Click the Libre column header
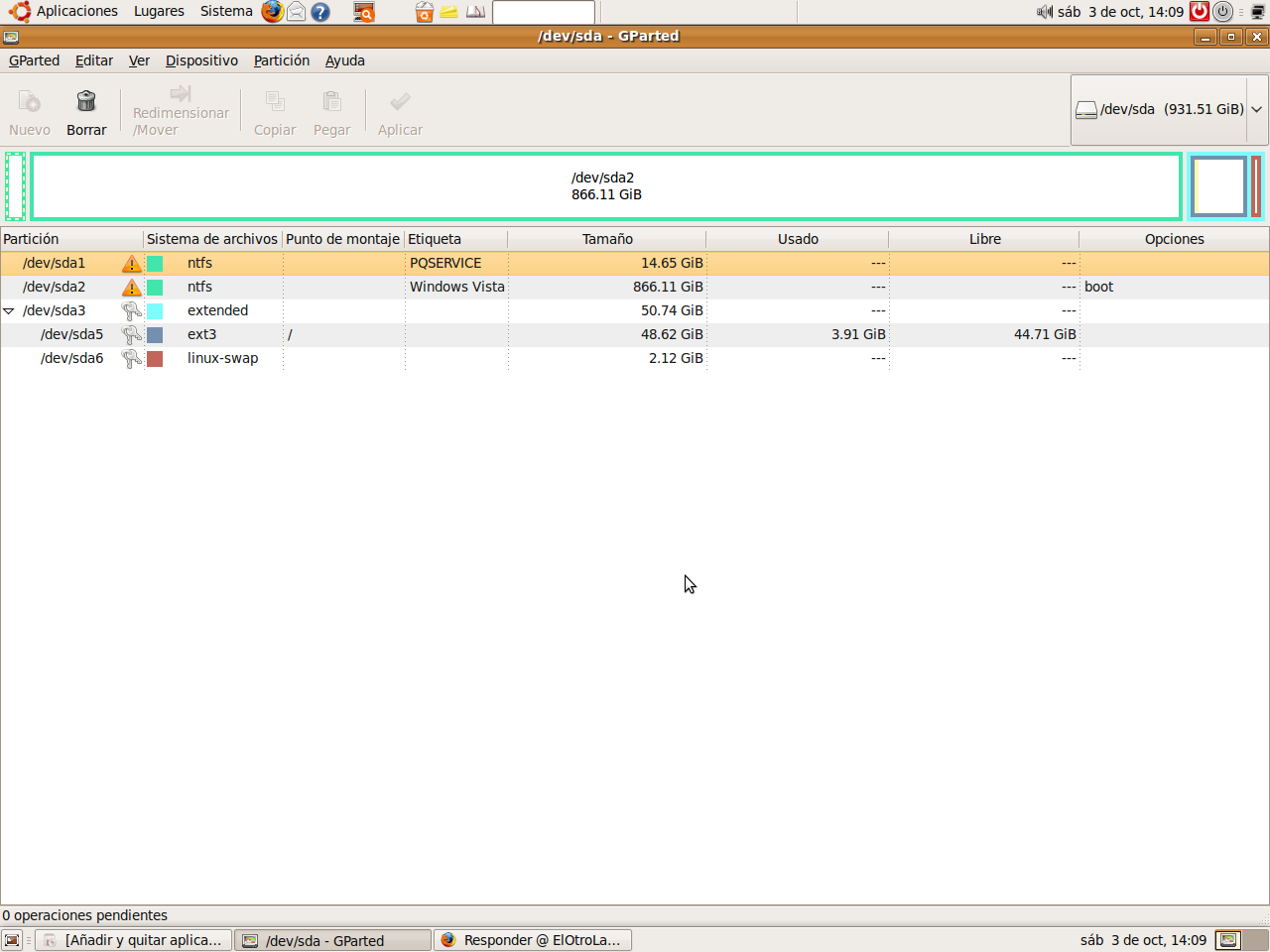Viewport: 1270px width, 952px height. (x=984, y=239)
